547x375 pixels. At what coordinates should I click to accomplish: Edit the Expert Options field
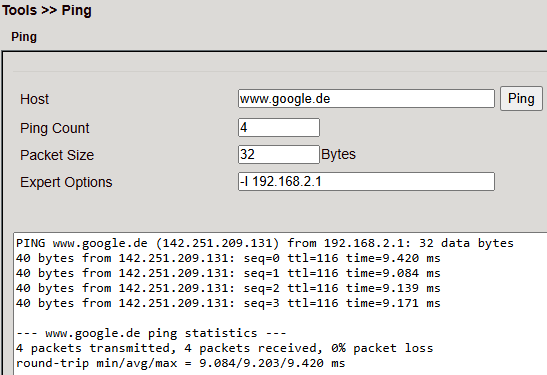click(366, 181)
